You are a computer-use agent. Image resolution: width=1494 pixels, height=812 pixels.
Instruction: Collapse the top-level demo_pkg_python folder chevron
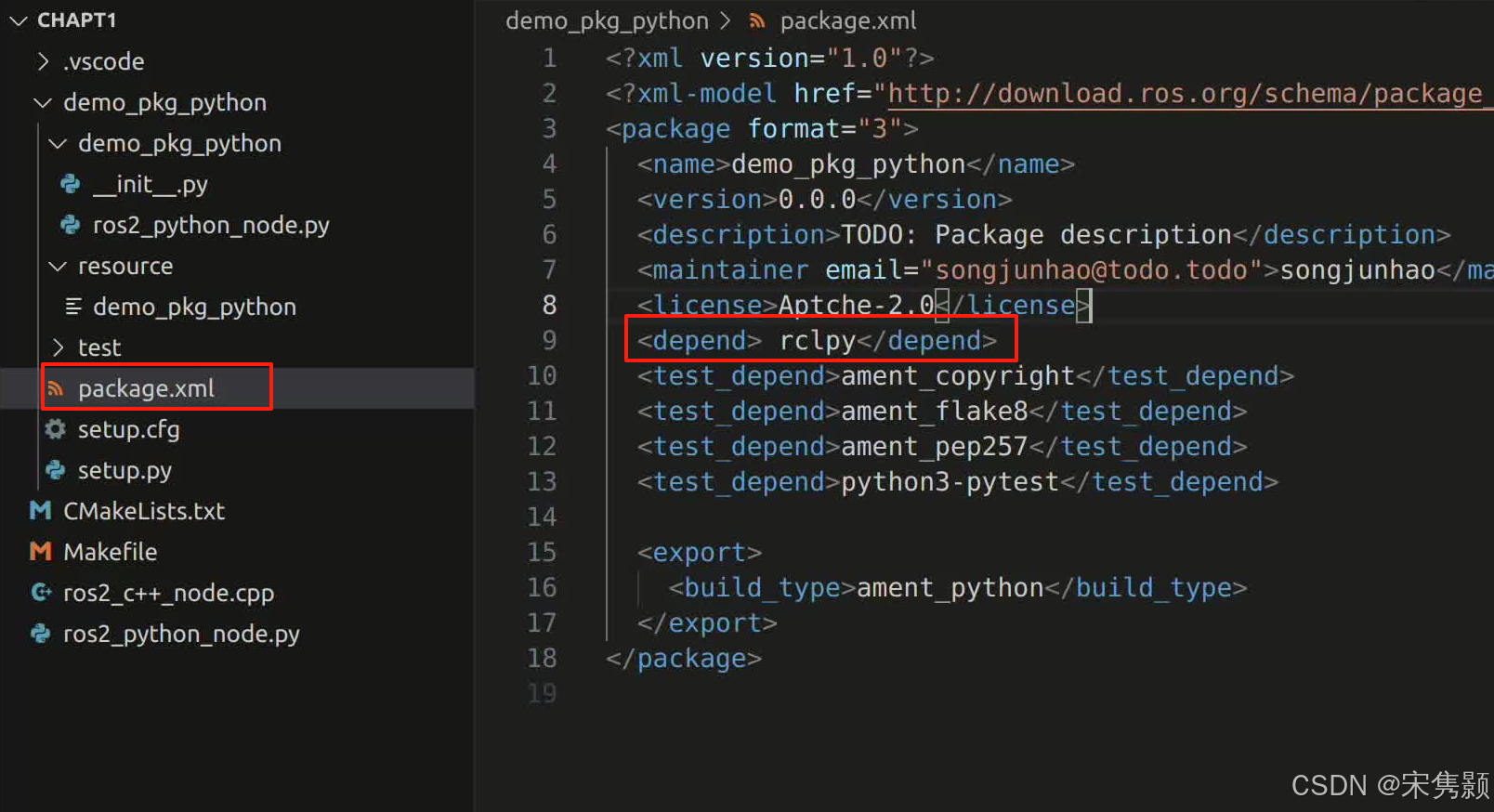point(43,102)
